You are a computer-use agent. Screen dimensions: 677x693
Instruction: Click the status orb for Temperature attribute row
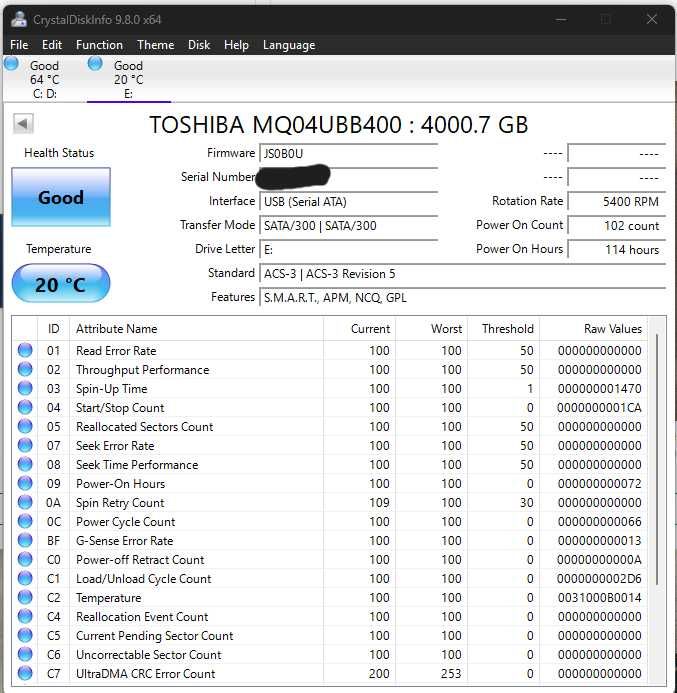click(x=25, y=597)
